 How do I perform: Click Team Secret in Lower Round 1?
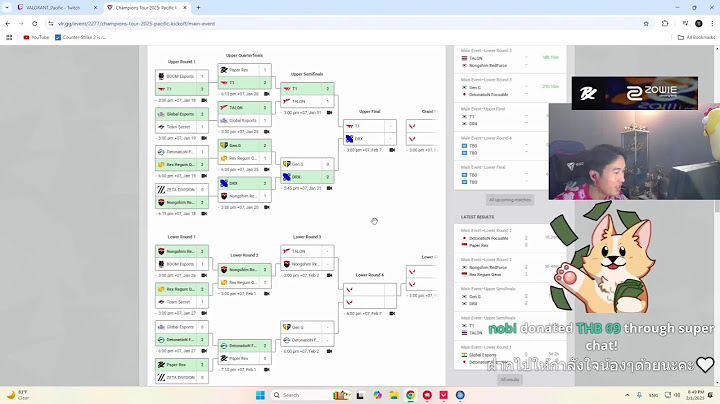tap(182, 302)
